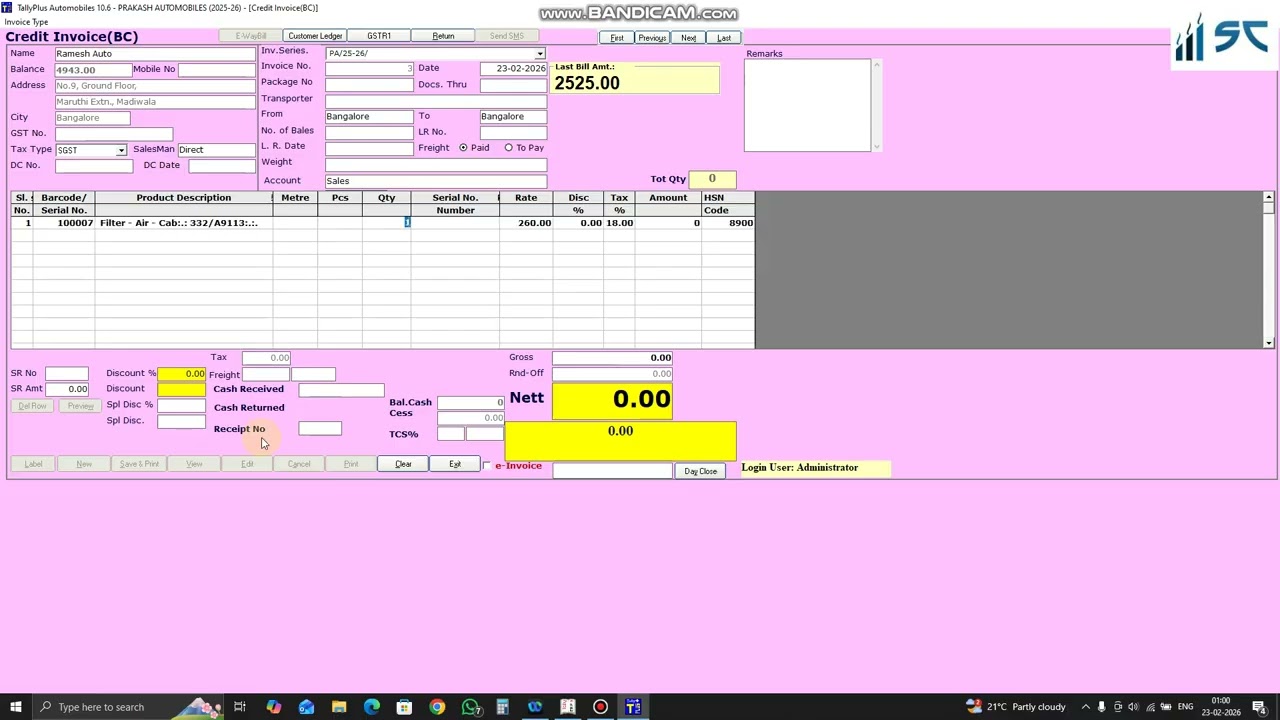Open the Calculator taskbar icon

pyautogui.click(x=502, y=707)
